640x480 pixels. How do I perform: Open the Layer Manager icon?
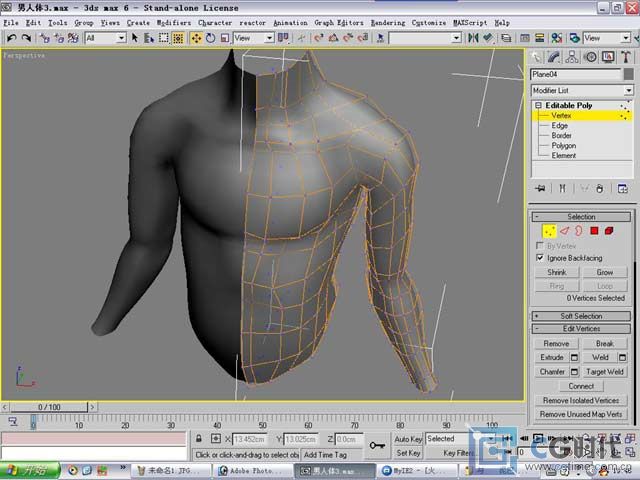(x=506, y=38)
